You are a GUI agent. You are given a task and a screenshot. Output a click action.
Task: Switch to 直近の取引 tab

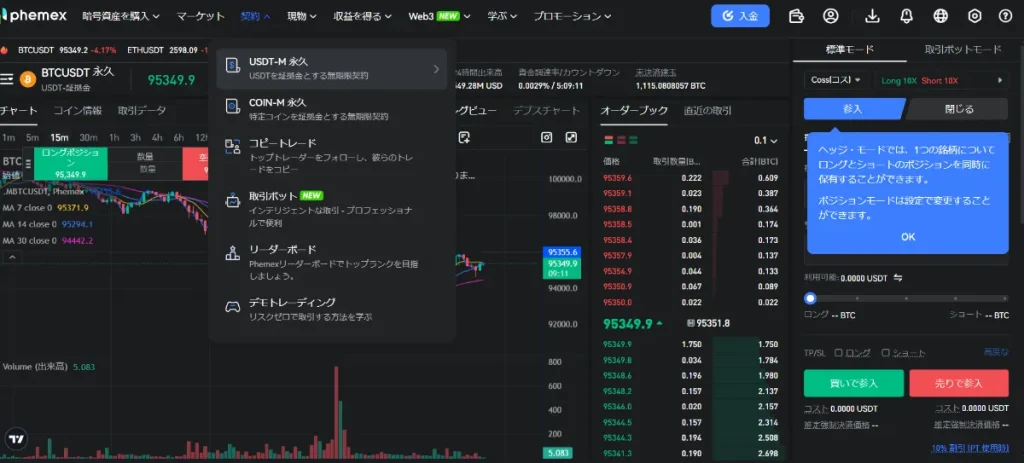[x=708, y=110]
